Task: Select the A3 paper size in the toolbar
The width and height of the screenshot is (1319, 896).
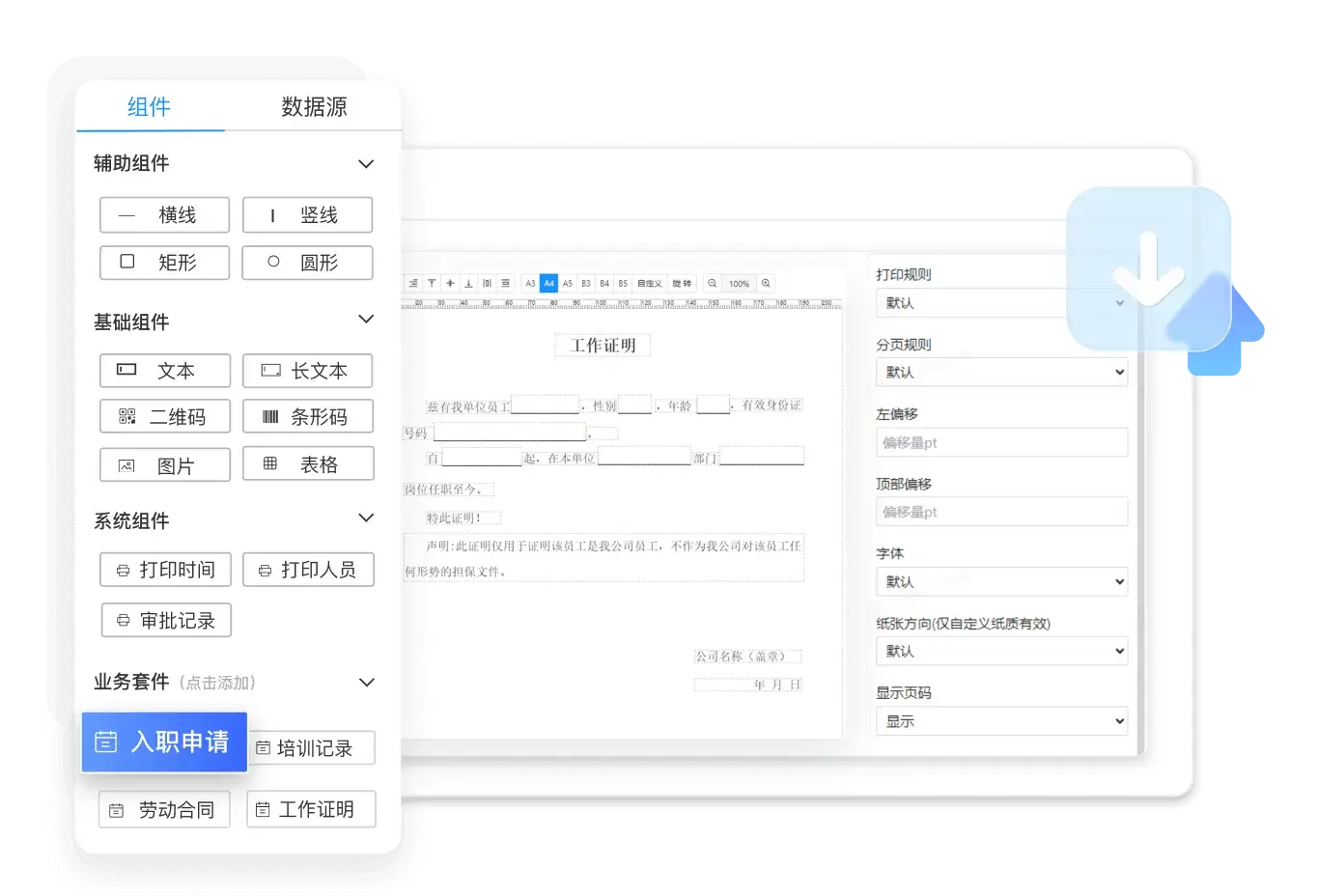Action: pyautogui.click(x=530, y=283)
